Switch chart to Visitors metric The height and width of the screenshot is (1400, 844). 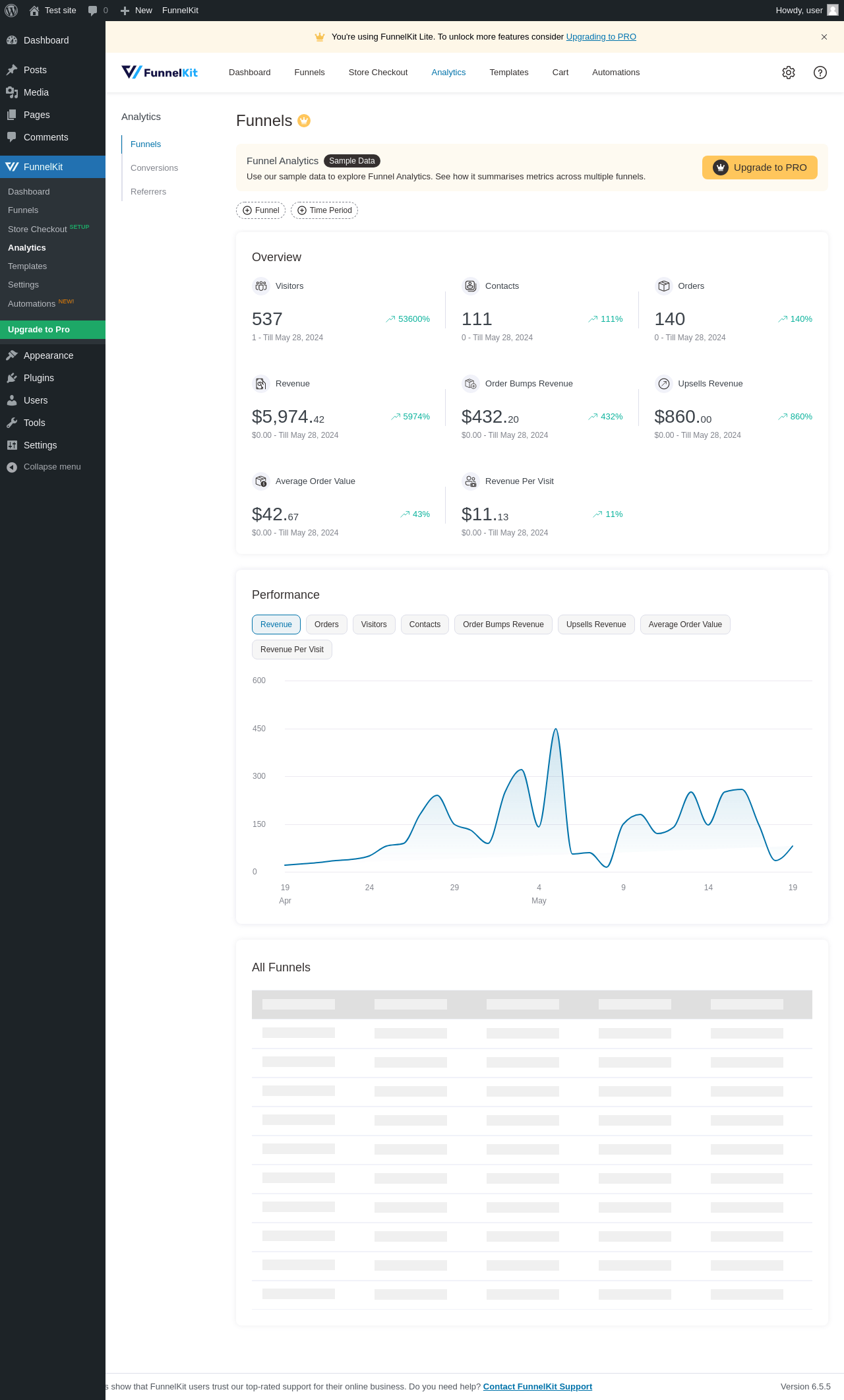(374, 624)
